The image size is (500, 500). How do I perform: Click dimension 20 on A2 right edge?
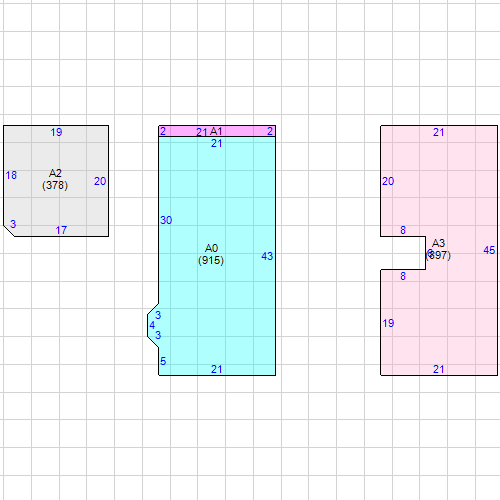pos(100,181)
